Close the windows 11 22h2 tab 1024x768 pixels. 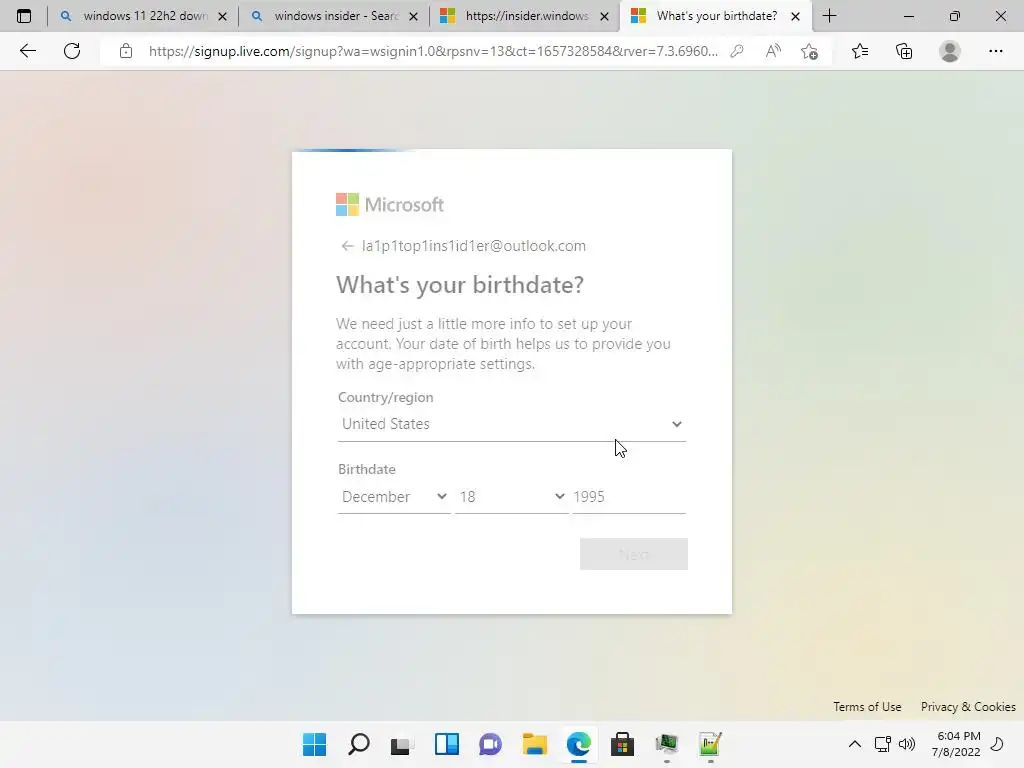pyautogui.click(x=223, y=16)
